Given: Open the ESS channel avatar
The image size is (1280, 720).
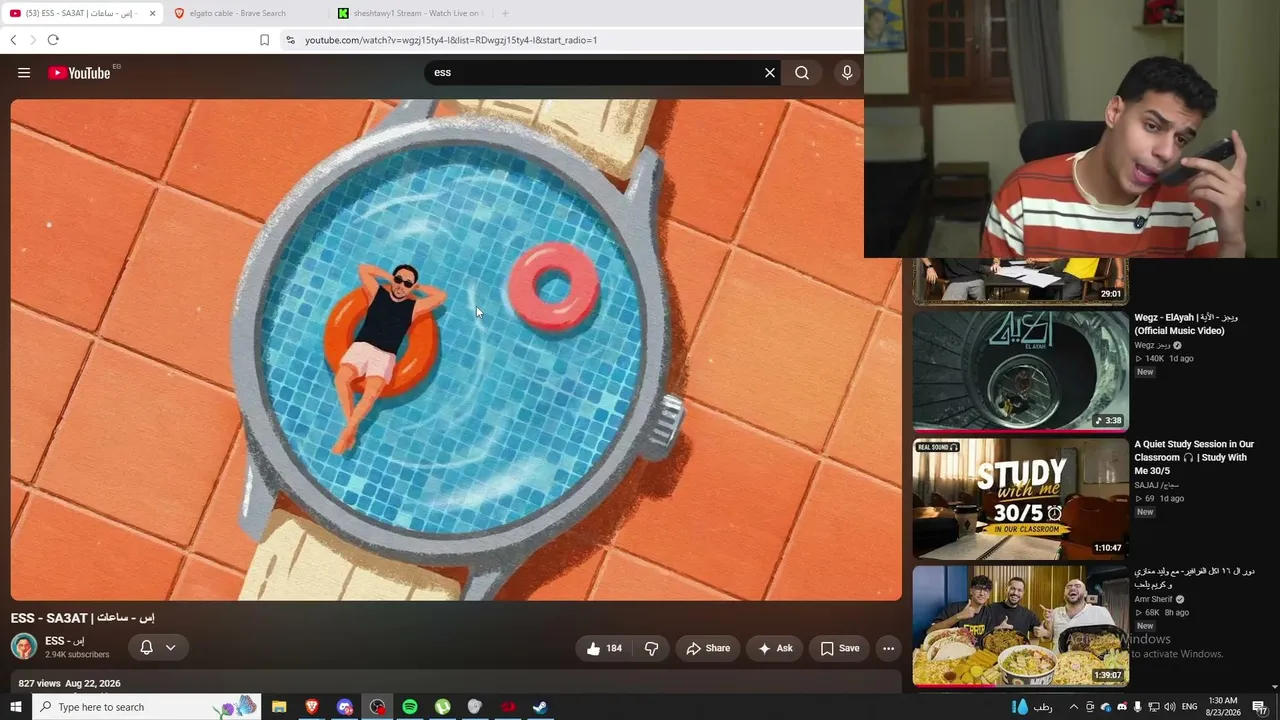Looking at the screenshot, I should coord(24,646).
